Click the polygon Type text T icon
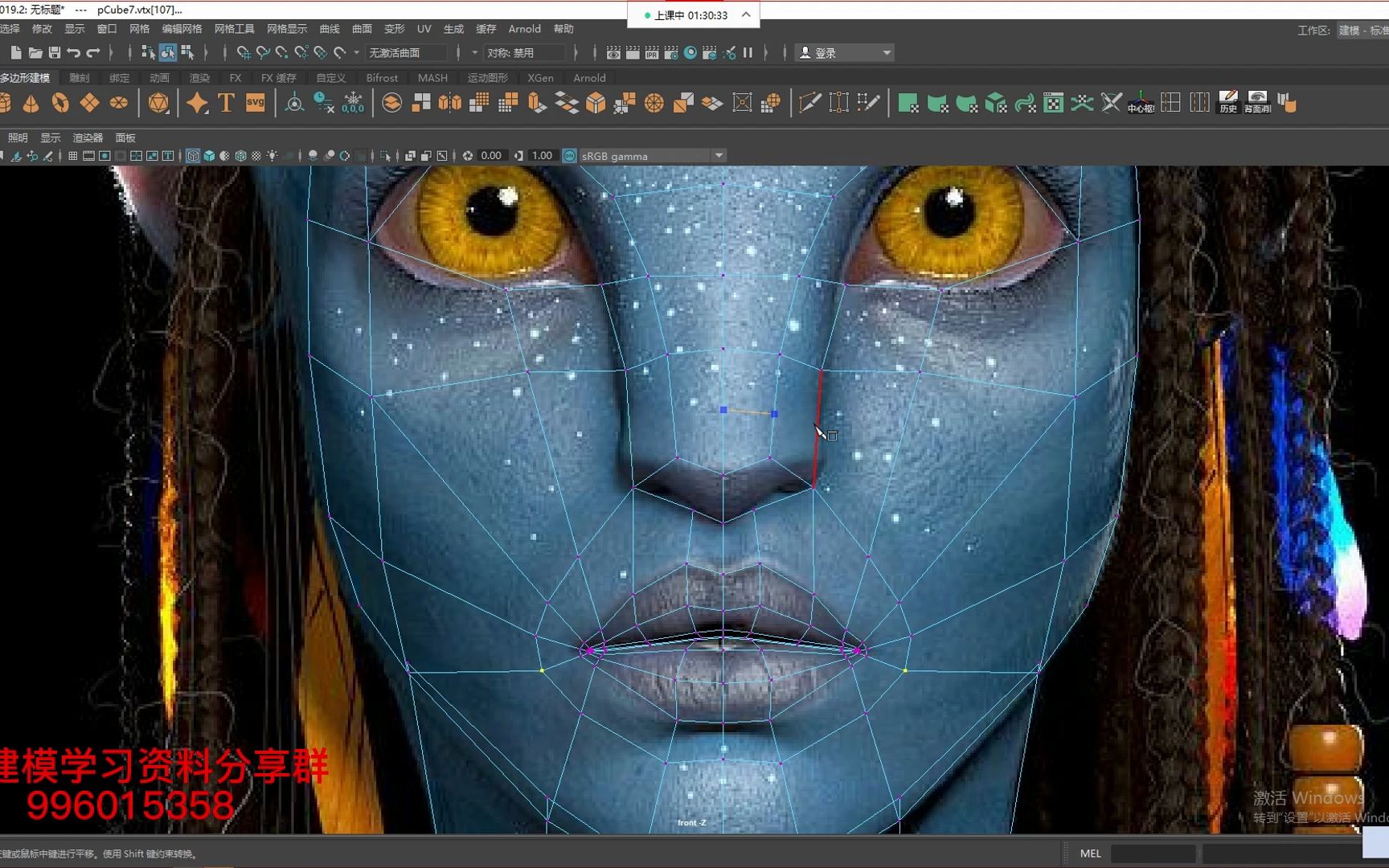This screenshot has width=1389, height=868. point(227,103)
